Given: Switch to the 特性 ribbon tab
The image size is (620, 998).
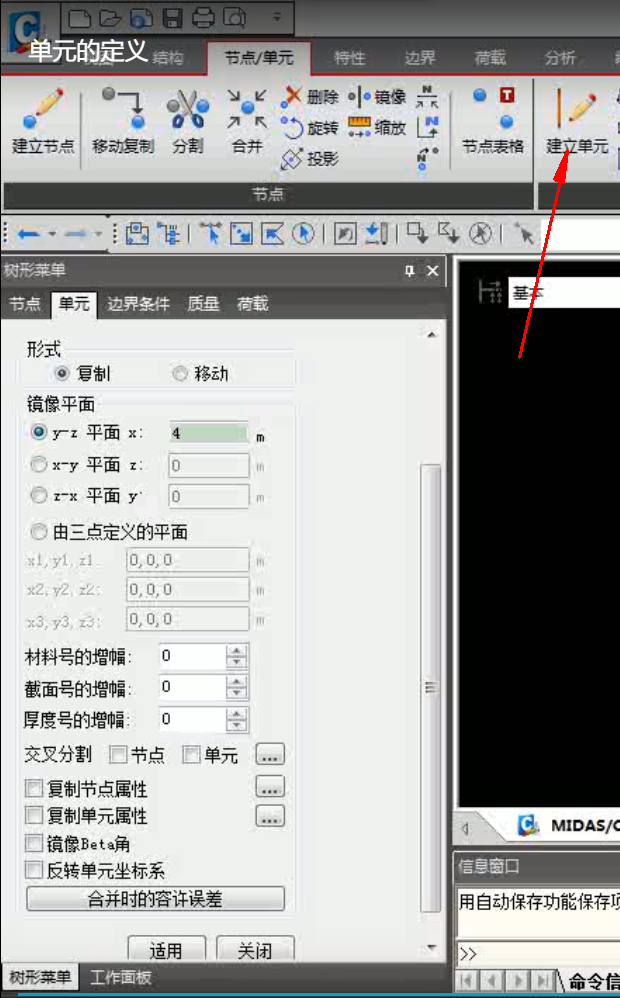Looking at the screenshot, I should pos(349,58).
